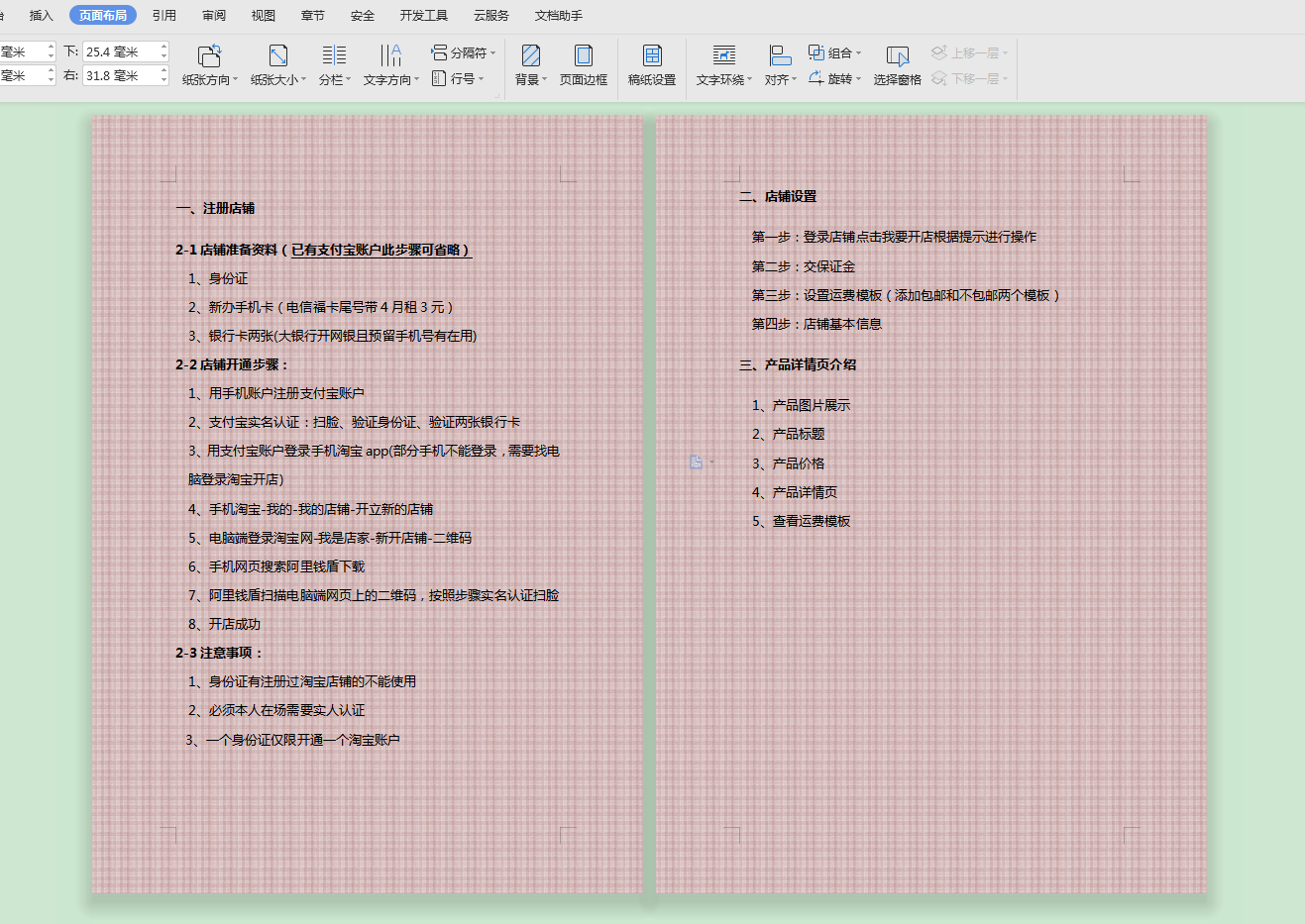Click heading text 一、注册店铺
Screen dimensions: 1305x924
click(x=215, y=208)
